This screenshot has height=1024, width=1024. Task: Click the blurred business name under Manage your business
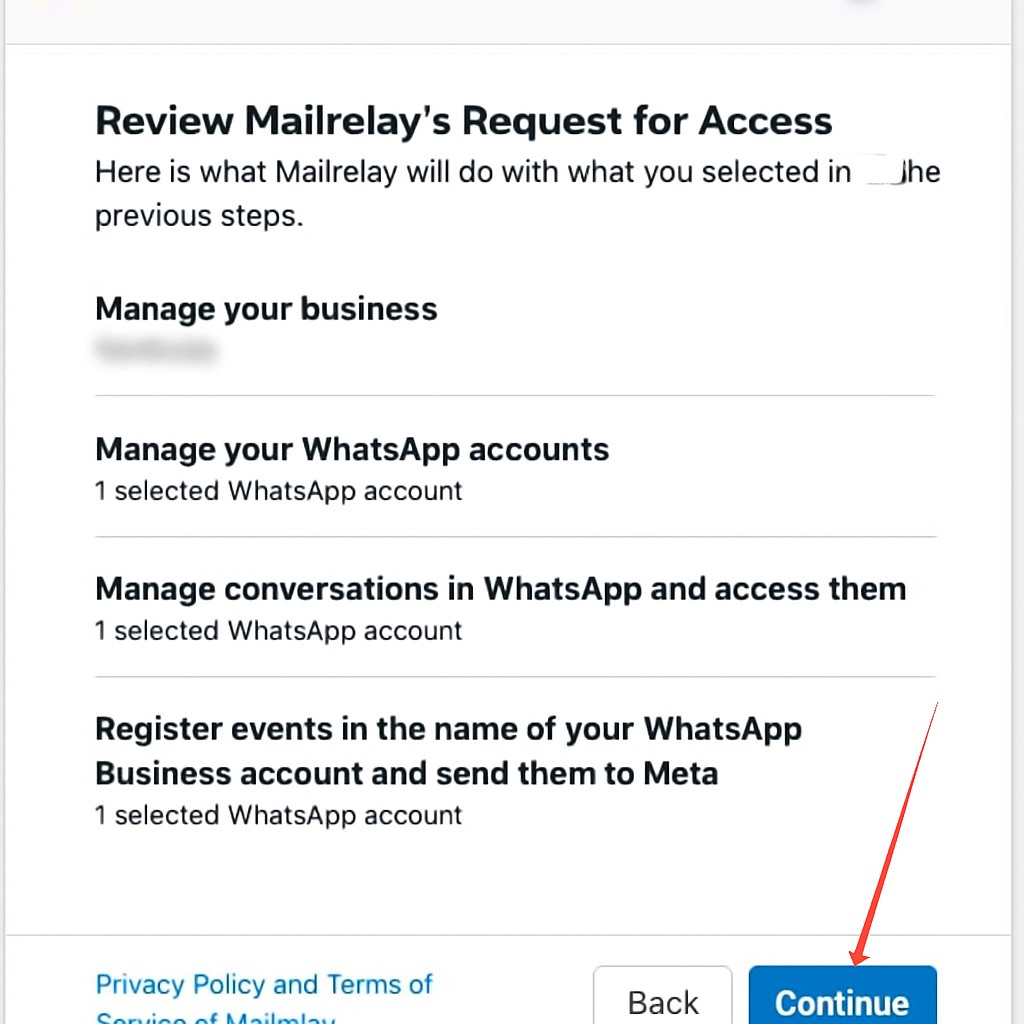155,349
